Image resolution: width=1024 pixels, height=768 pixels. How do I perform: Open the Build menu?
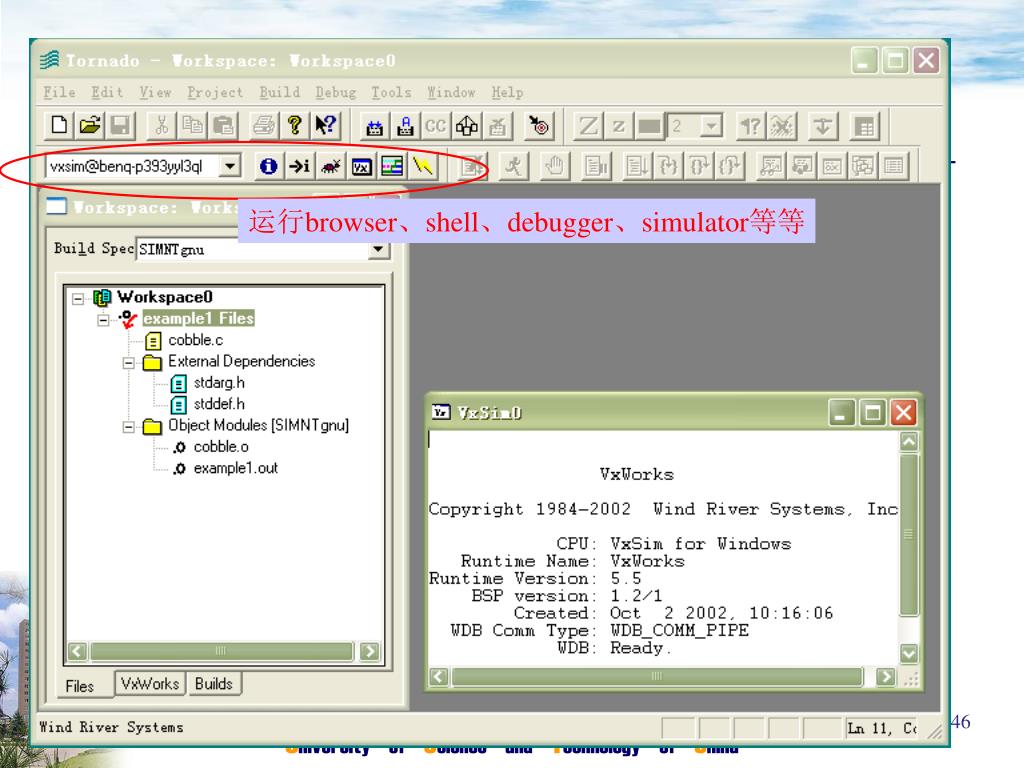[280, 93]
